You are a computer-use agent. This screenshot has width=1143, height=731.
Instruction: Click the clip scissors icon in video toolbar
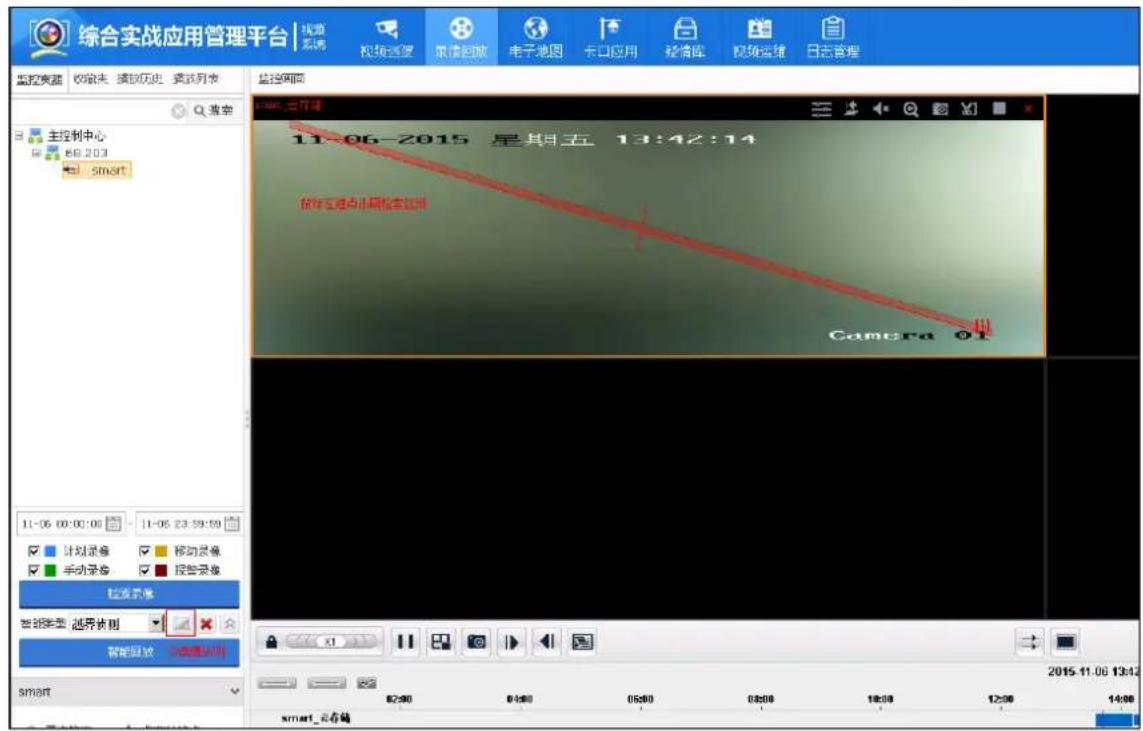click(x=969, y=109)
